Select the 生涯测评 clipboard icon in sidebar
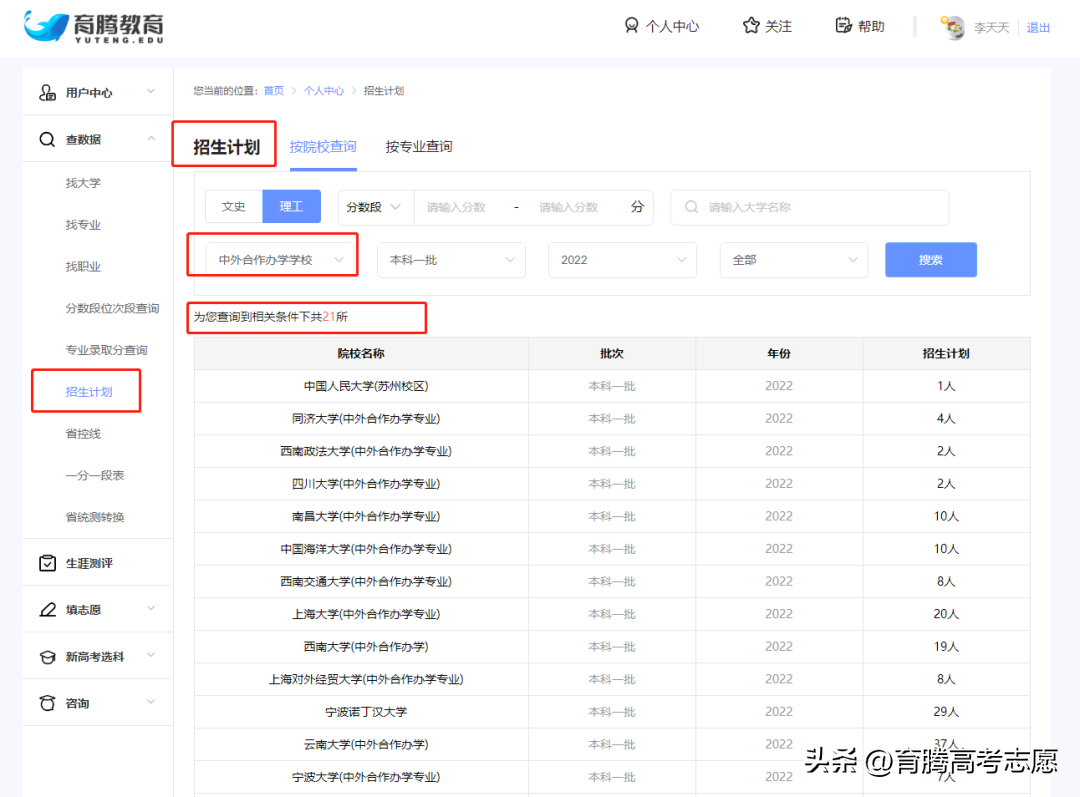This screenshot has width=1080, height=797. (x=46, y=562)
